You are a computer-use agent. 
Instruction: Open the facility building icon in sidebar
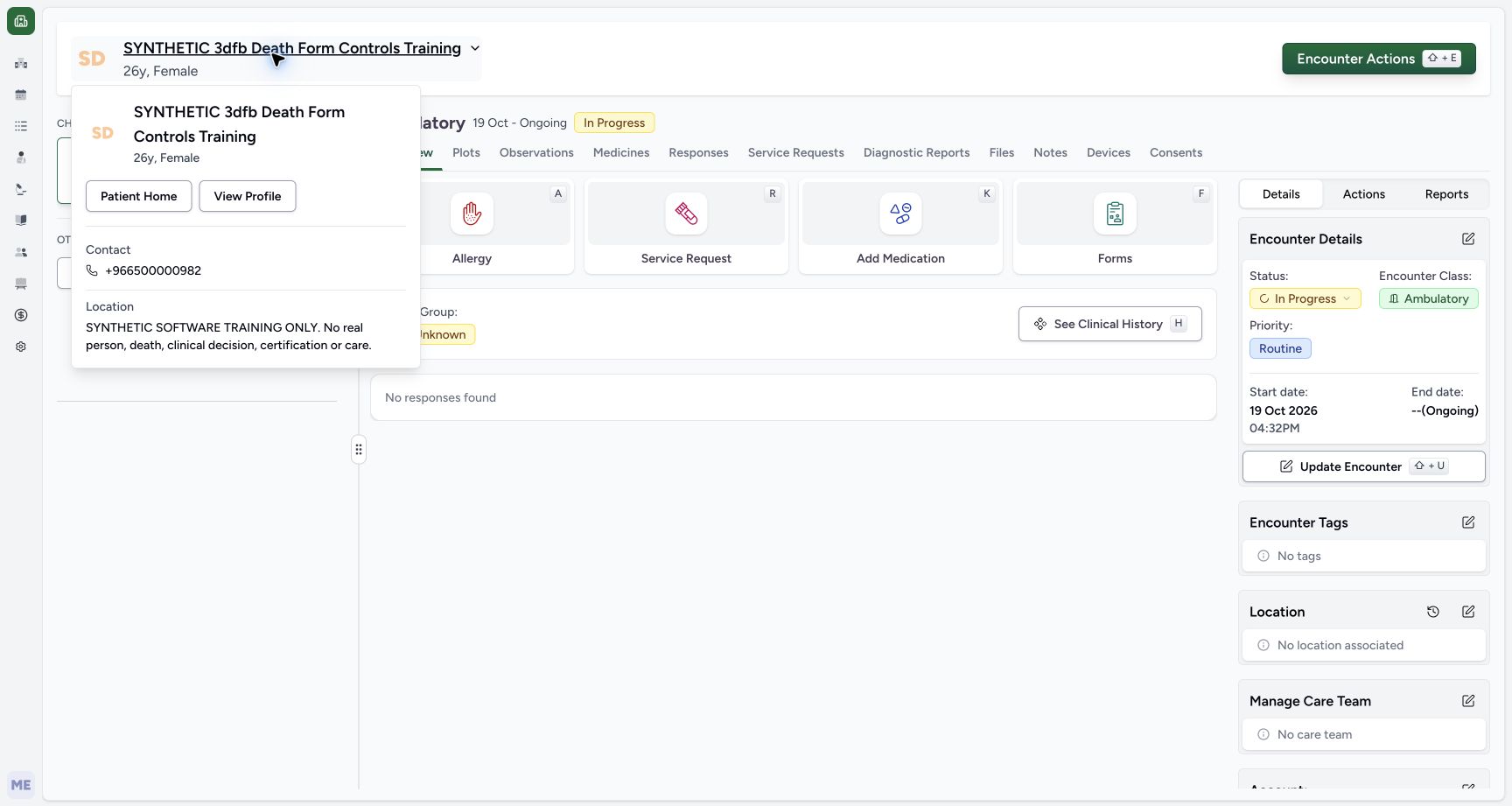(x=21, y=63)
